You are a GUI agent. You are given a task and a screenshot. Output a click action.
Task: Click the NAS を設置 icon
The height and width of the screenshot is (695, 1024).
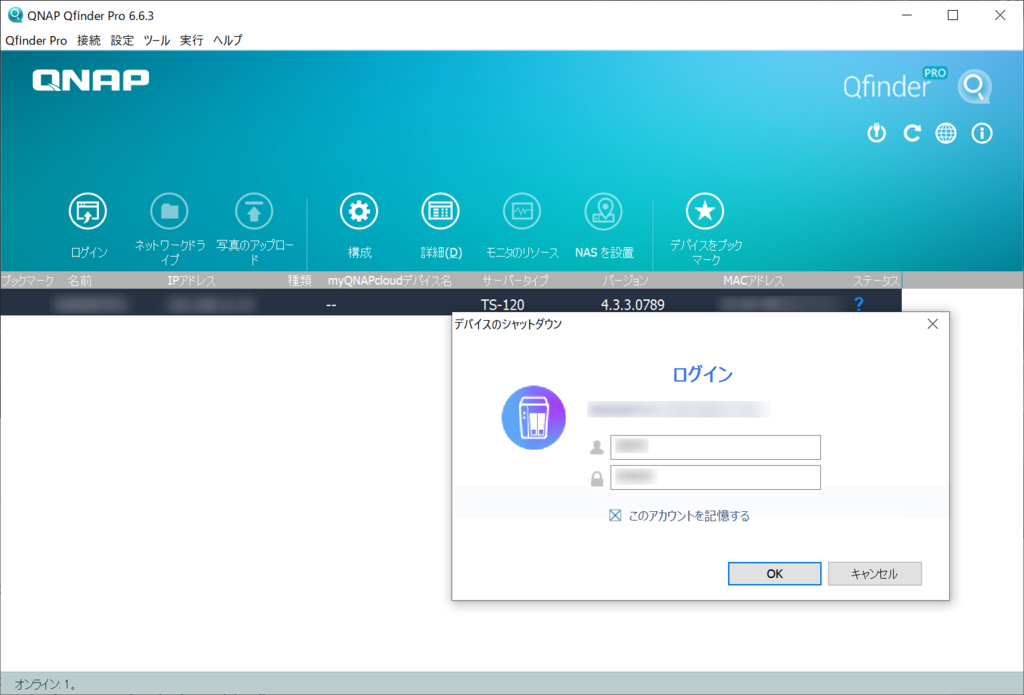click(603, 211)
